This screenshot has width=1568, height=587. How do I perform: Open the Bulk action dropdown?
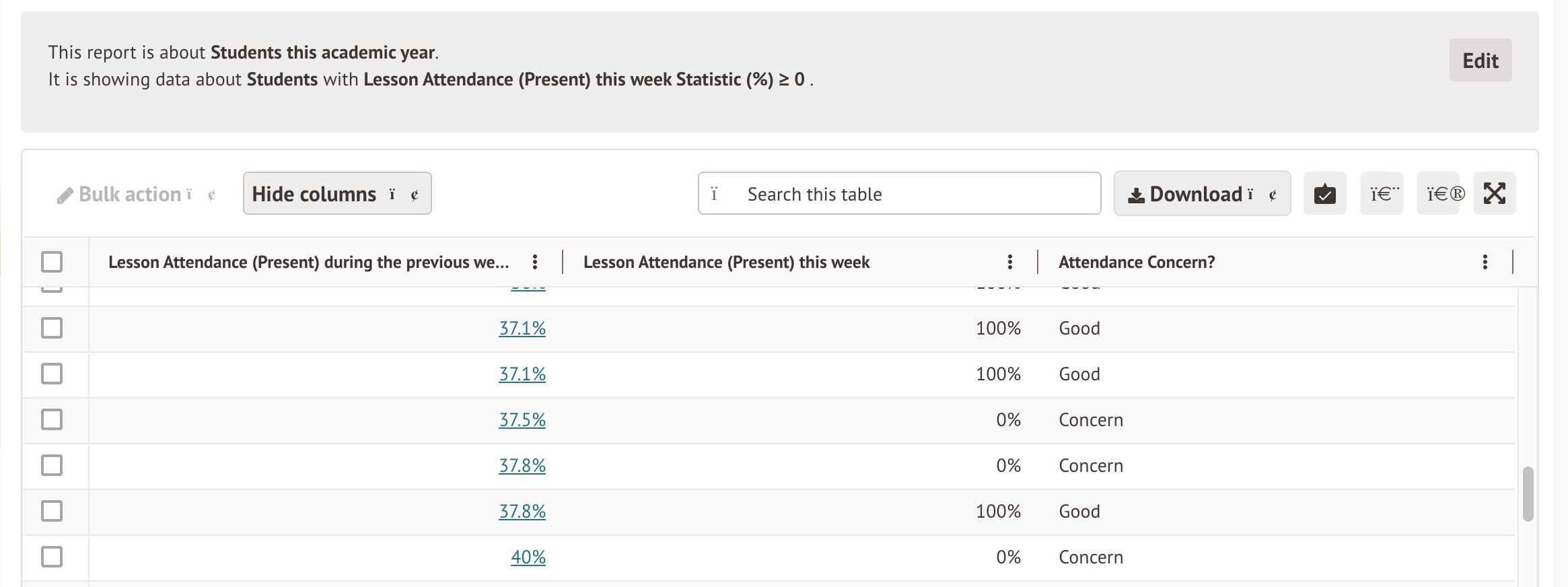tap(136, 195)
